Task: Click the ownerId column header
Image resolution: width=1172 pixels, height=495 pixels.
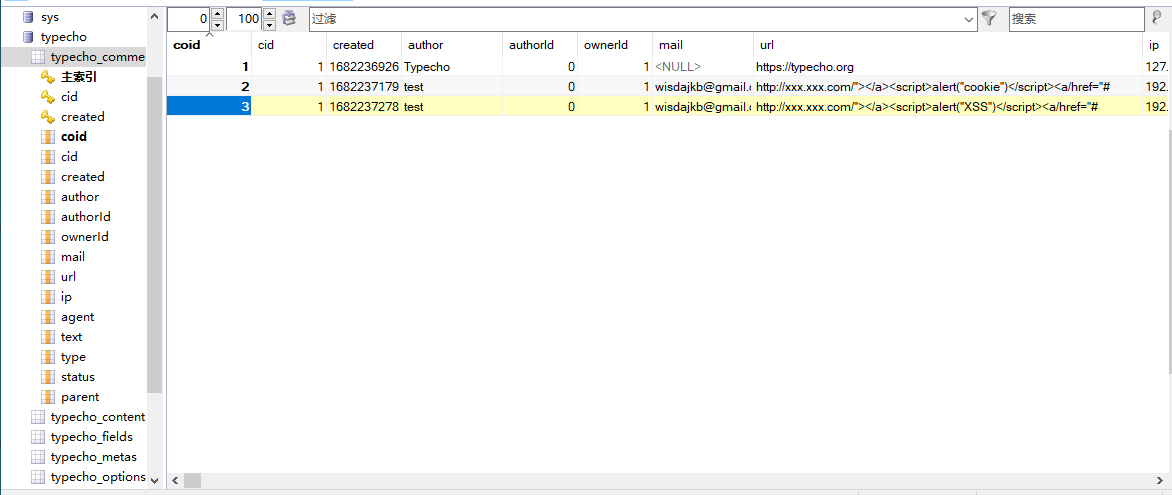Action: tap(615, 45)
